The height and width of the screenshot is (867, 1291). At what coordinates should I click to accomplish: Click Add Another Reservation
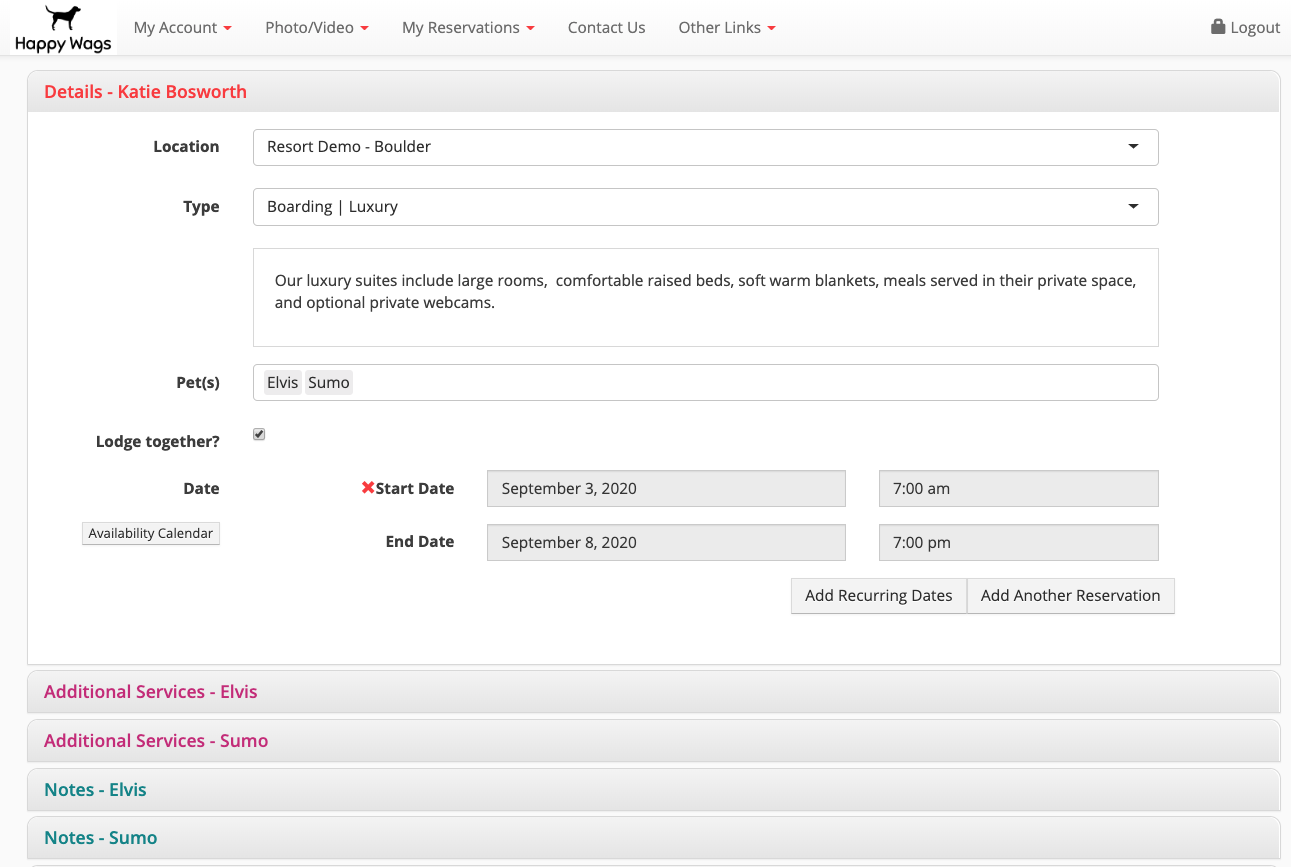(x=1070, y=595)
